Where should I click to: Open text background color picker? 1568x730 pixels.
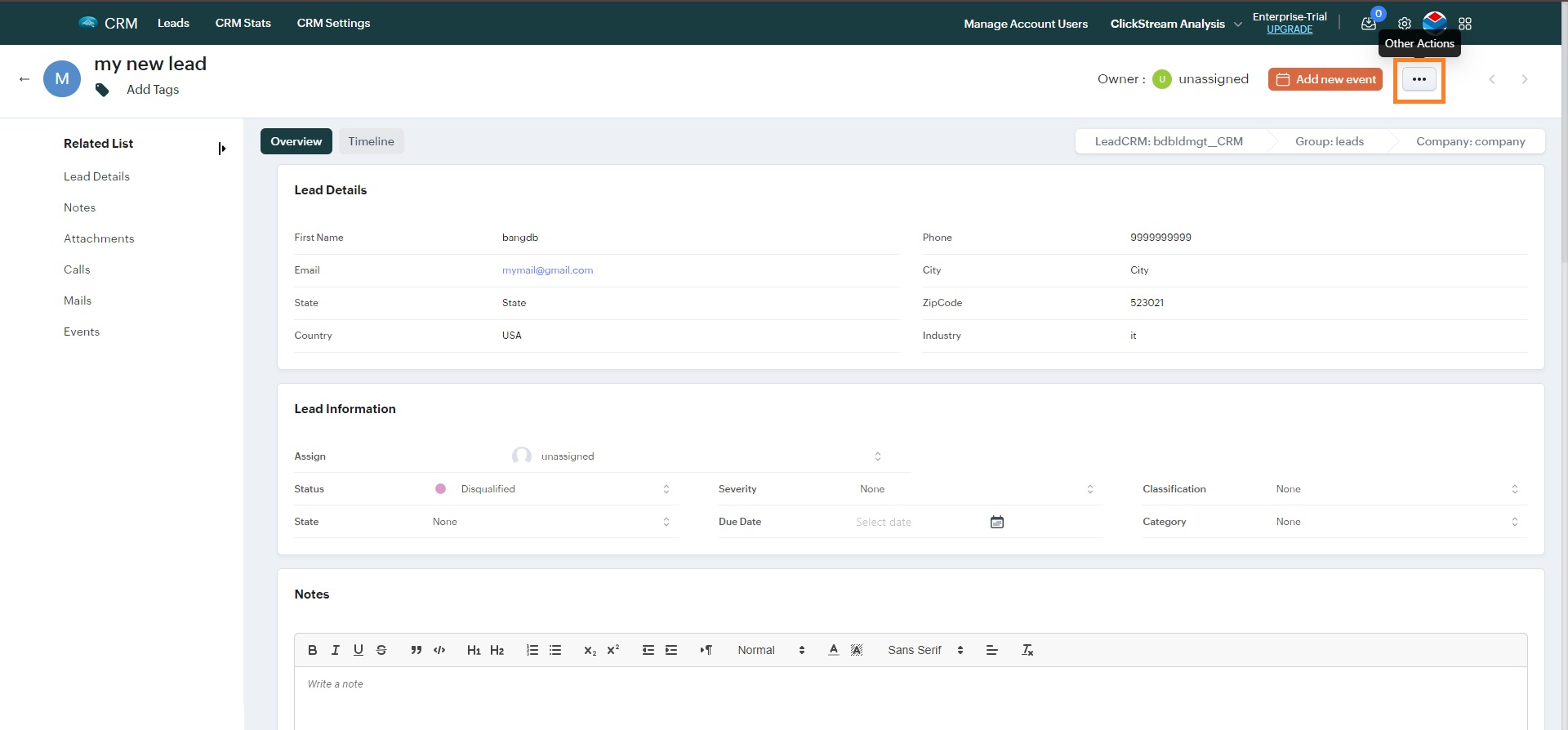click(x=857, y=650)
